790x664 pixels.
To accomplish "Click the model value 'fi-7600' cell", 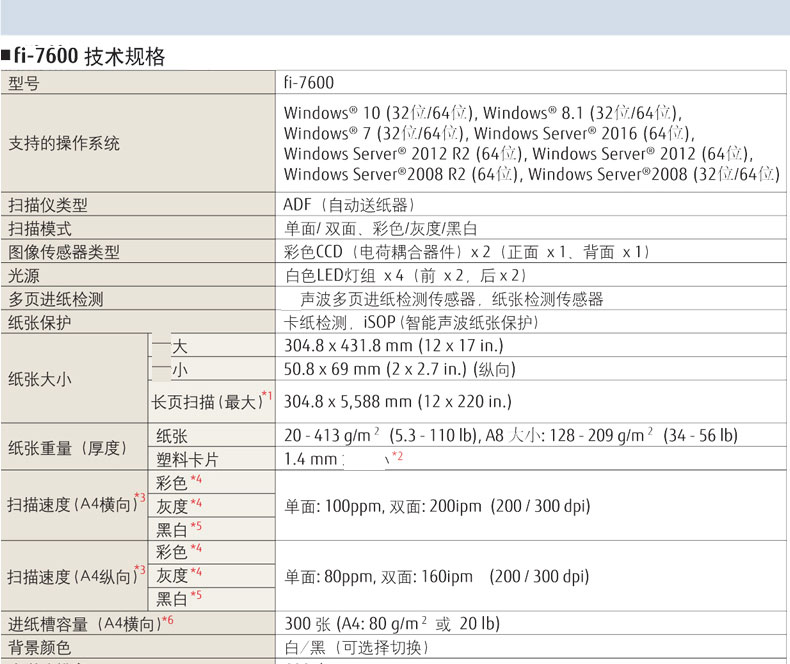I will (309, 83).
